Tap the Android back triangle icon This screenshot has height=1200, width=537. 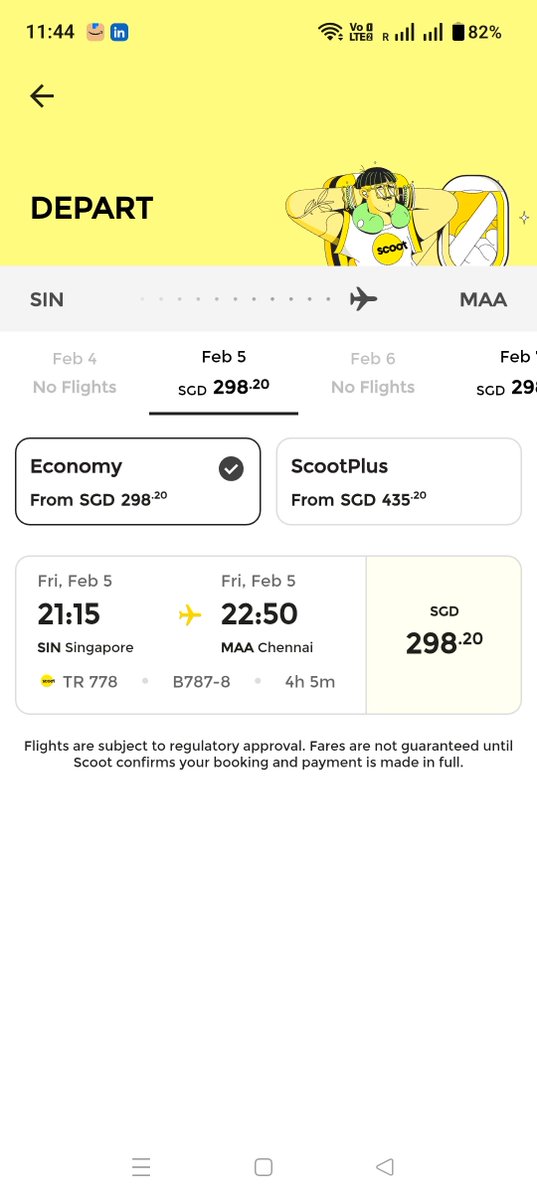click(x=385, y=1166)
